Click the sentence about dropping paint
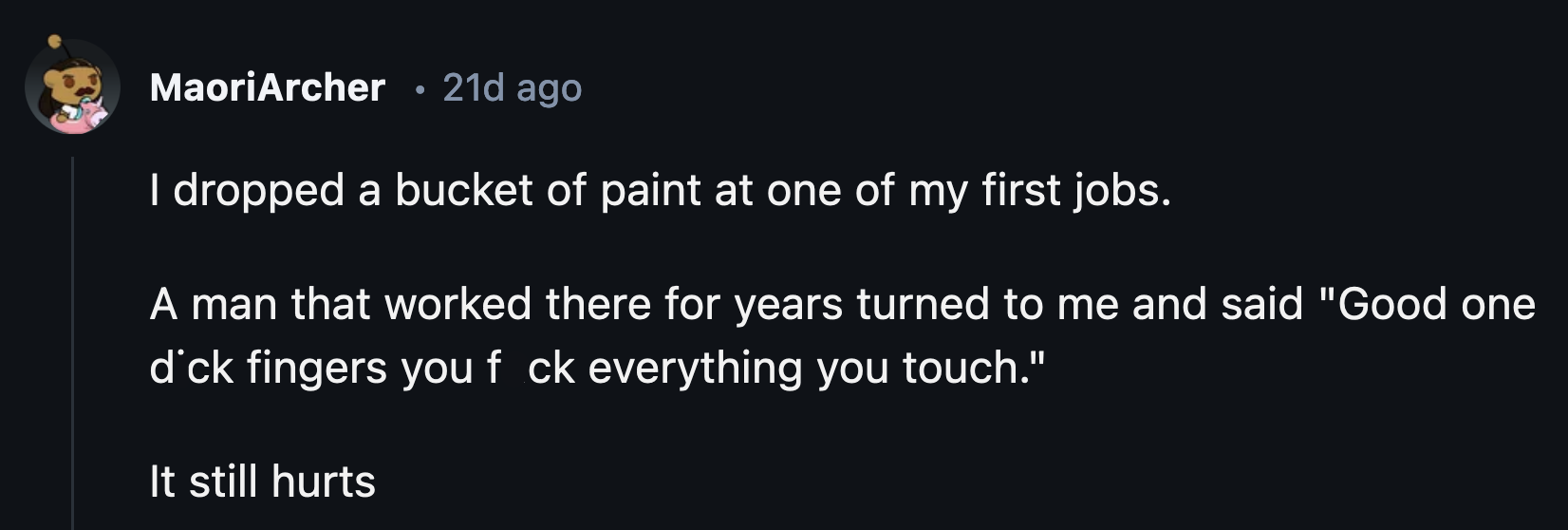Image resolution: width=1568 pixels, height=530 pixels. point(660,190)
